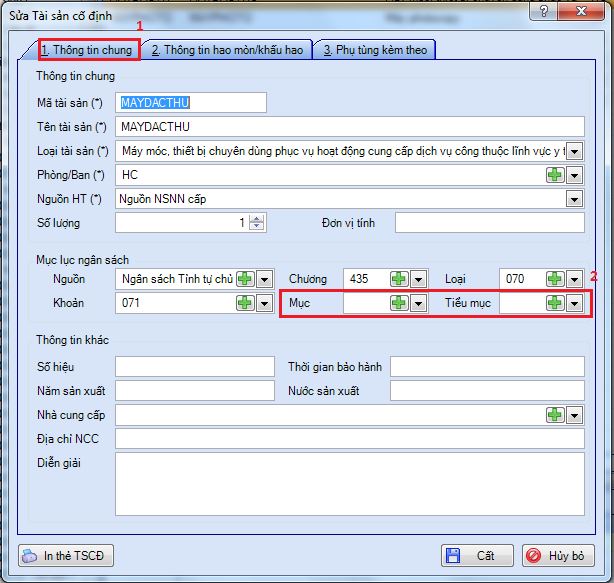Viewport: 614px width, 583px height.
Task: Focus the Đơn vị tính field
Action: tap(489, 223)
